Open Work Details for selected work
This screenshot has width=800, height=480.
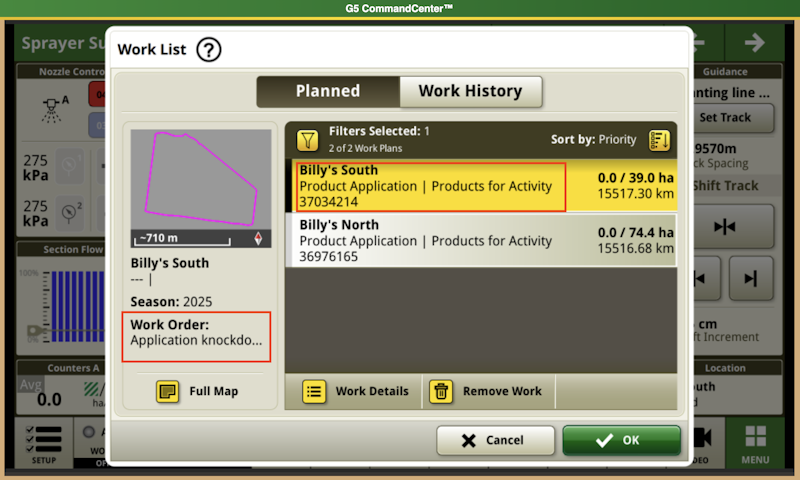pos(355,391)
